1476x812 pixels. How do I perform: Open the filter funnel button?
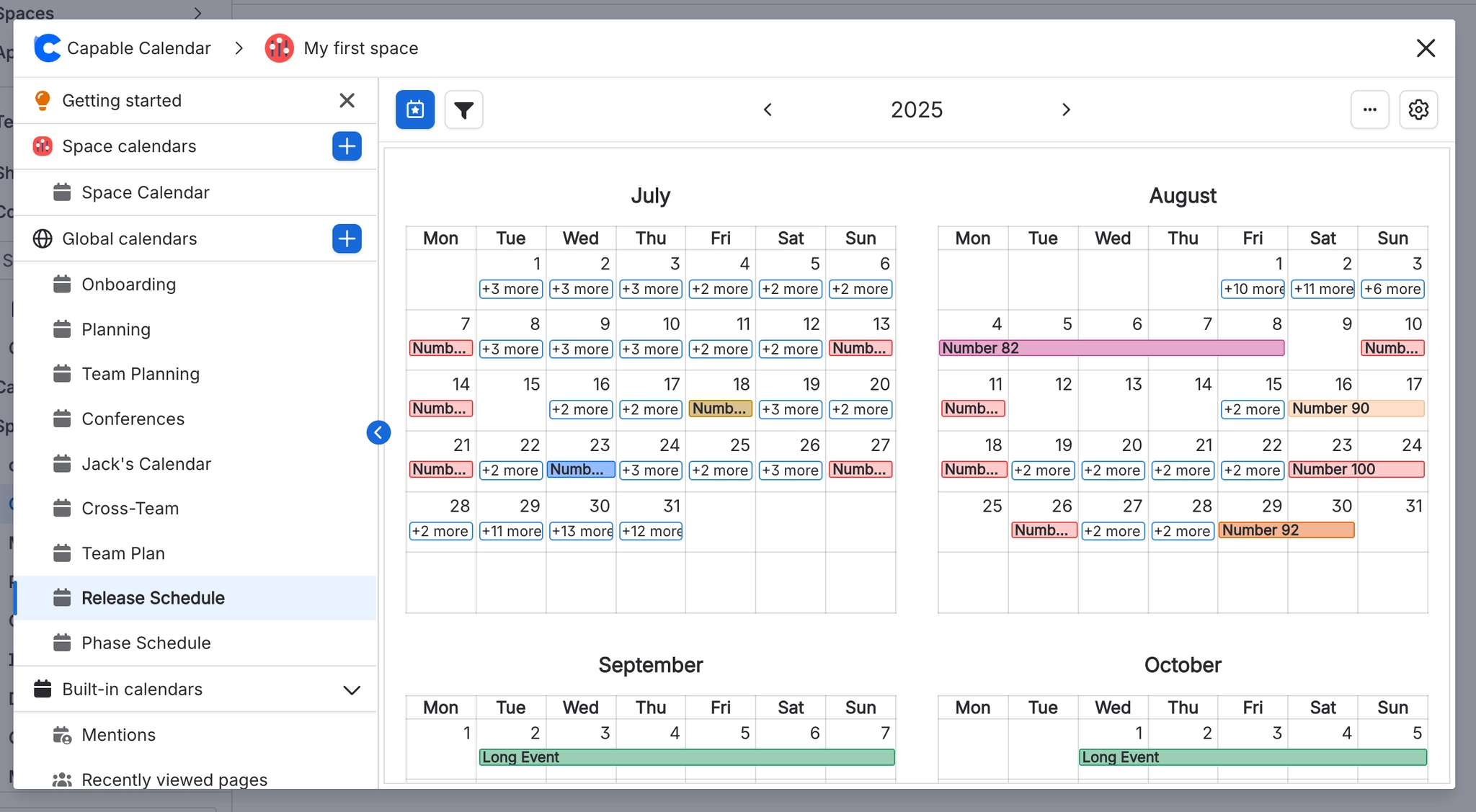(463, 110)
